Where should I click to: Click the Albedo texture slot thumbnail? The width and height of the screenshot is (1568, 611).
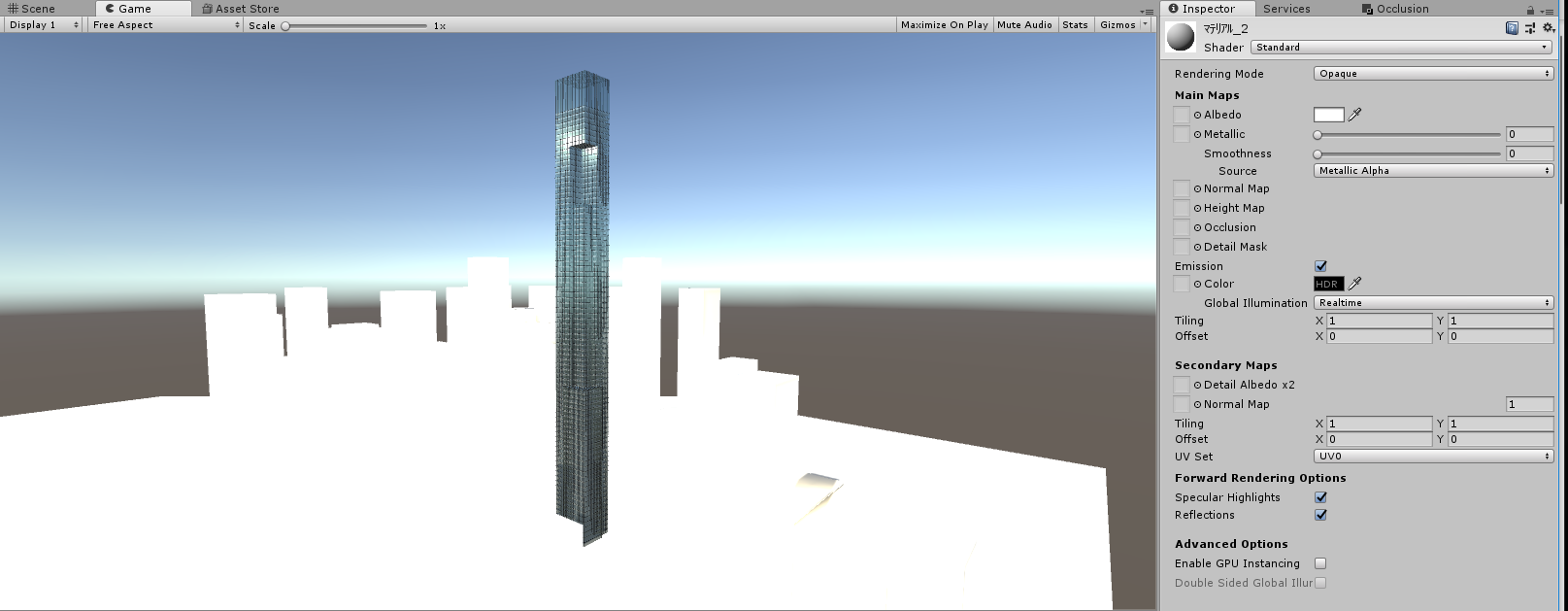[x=1182, y=115]
